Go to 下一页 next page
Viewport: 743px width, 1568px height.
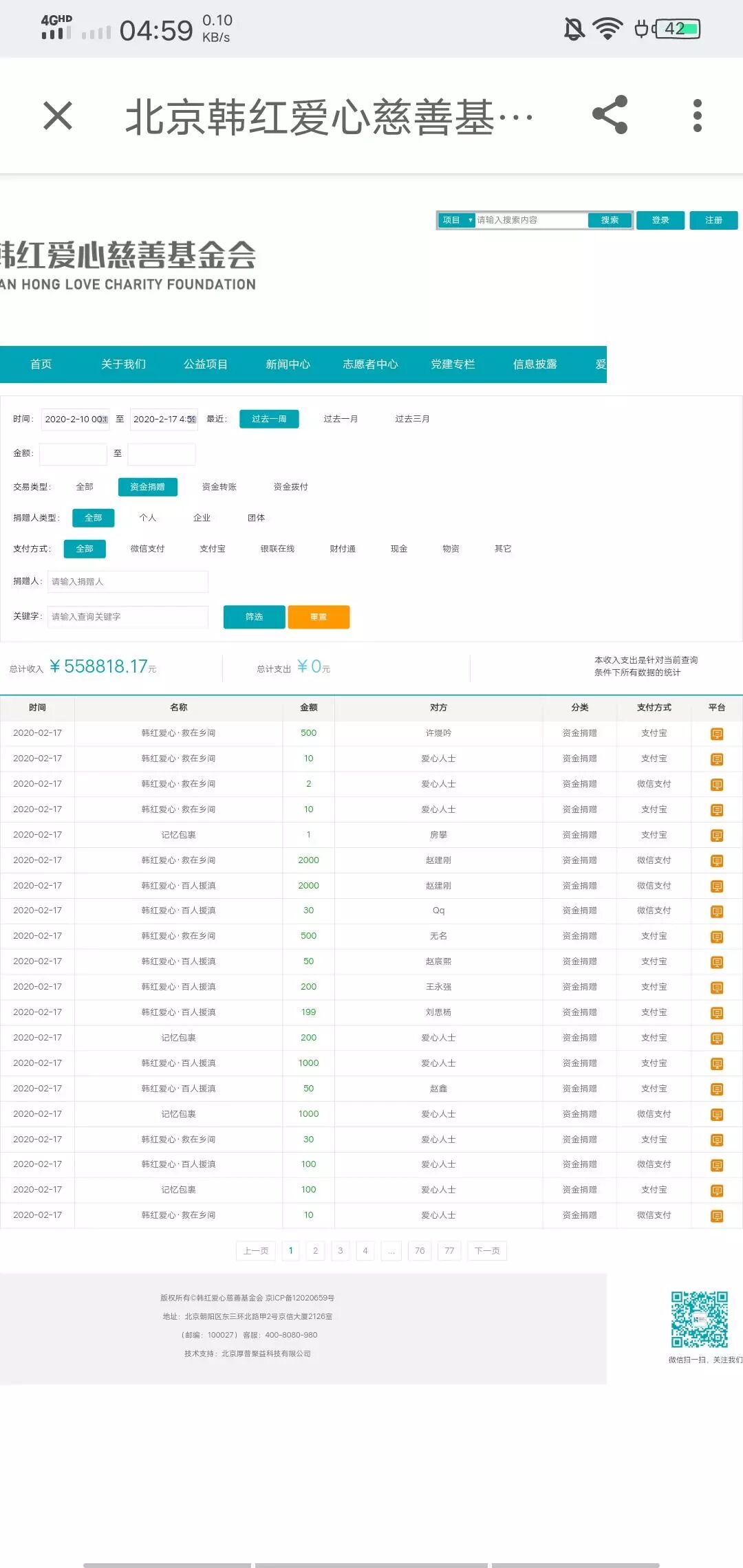(487, 1251)
